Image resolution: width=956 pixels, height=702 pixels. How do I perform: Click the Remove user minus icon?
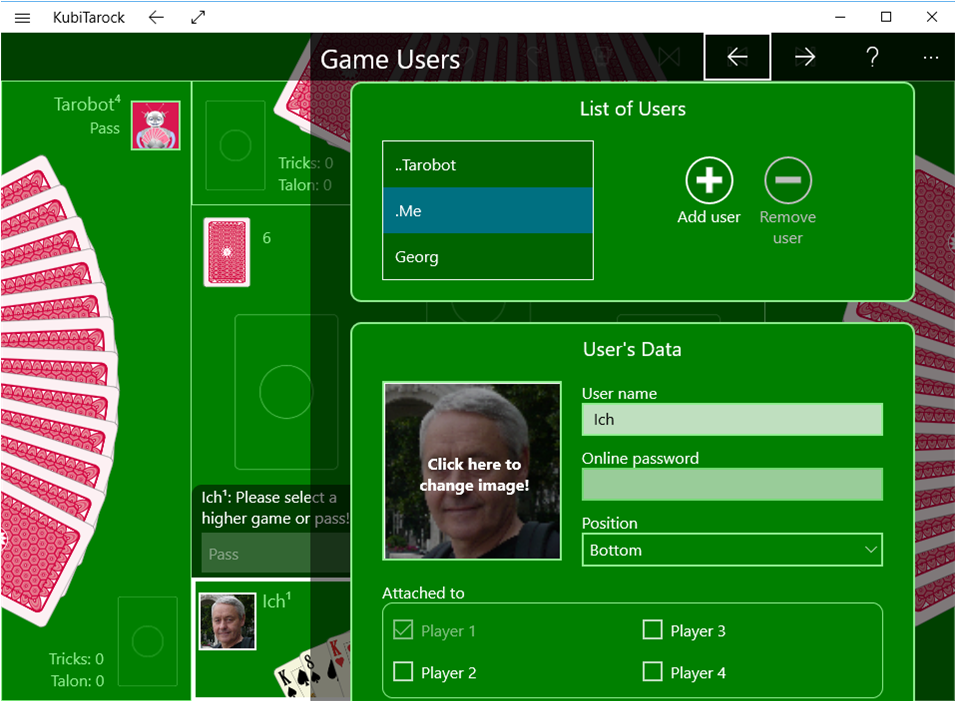click(787, 181)
